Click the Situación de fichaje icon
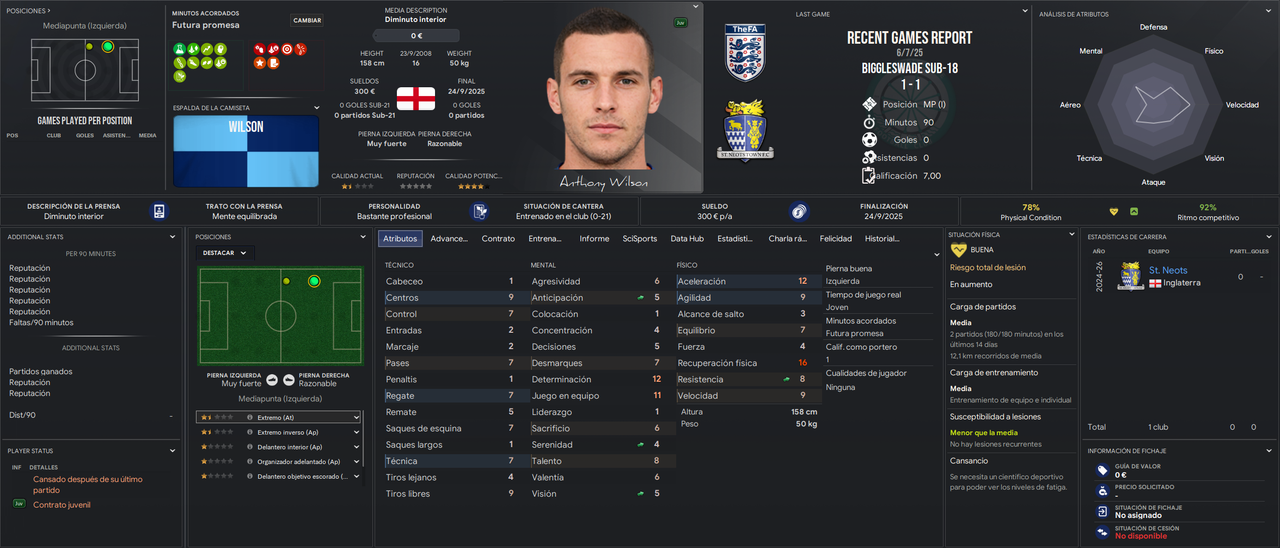The height and width of the screenshot is (548, 1280). 1102,511
